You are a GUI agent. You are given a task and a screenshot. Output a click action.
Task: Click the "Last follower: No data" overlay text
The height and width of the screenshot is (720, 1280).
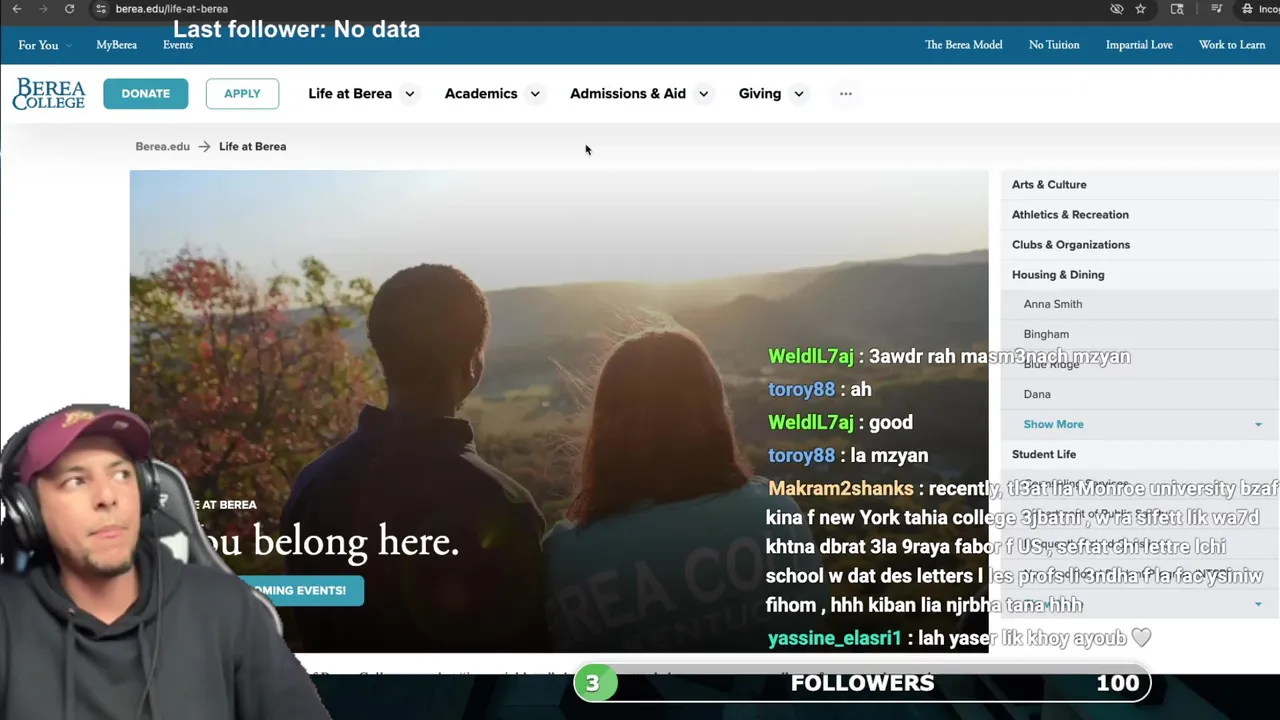click(297, 30)
